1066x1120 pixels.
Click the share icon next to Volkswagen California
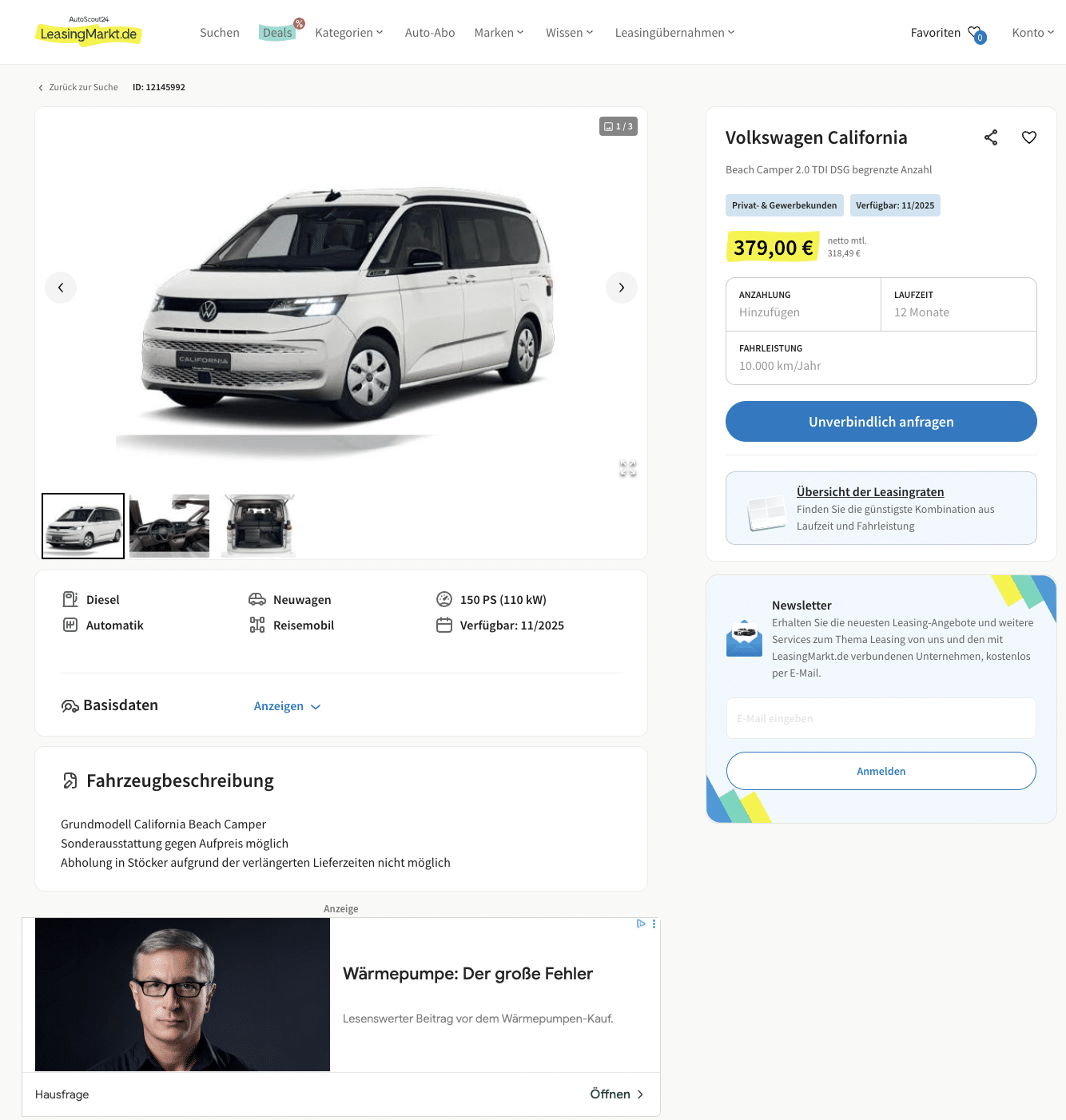991,137
